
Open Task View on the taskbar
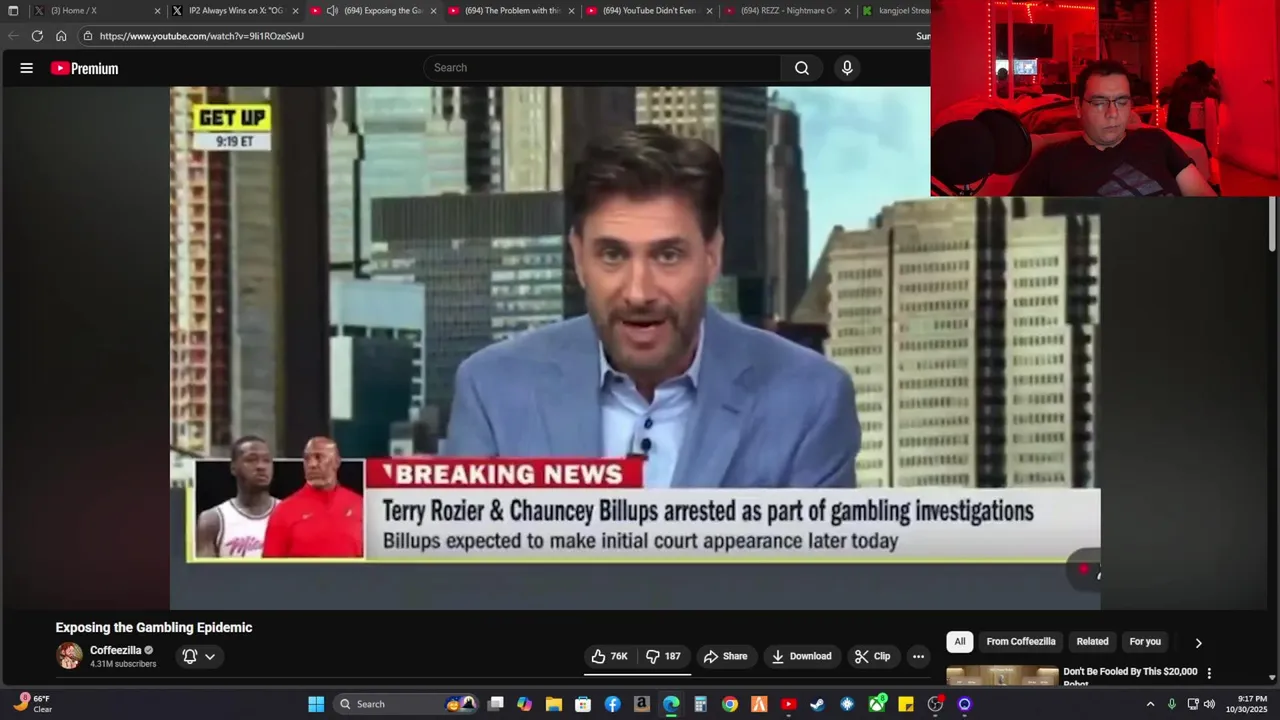click(x=496, y=704)
